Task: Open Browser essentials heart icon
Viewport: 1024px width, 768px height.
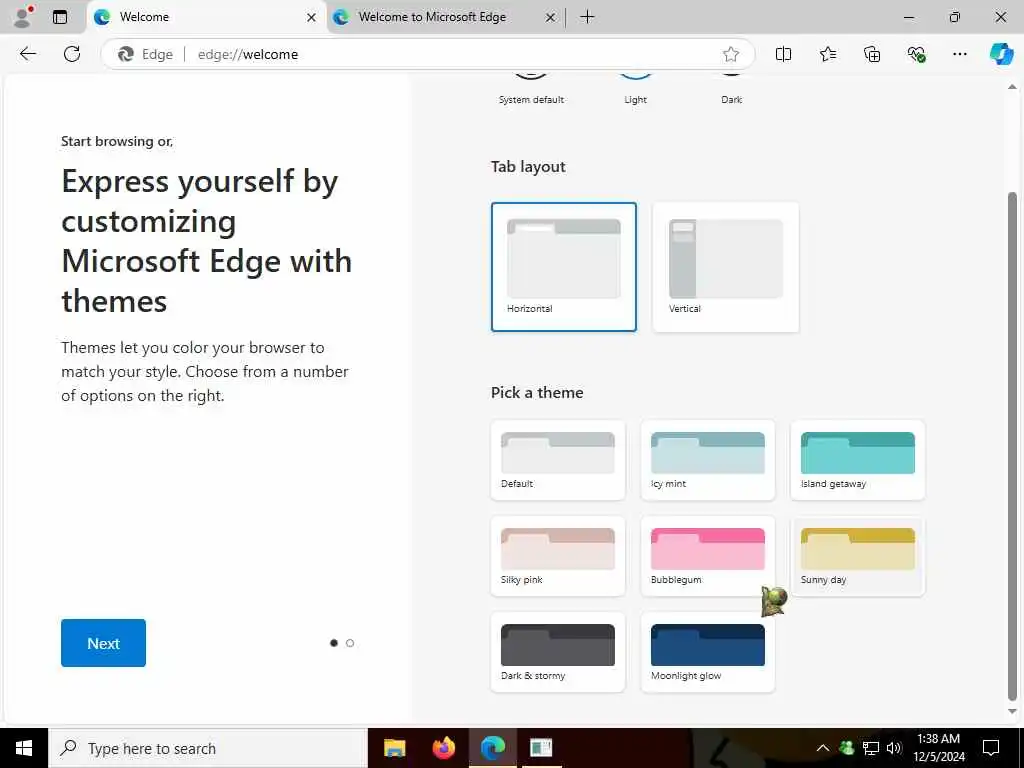Action: click(x=916, y=54)
